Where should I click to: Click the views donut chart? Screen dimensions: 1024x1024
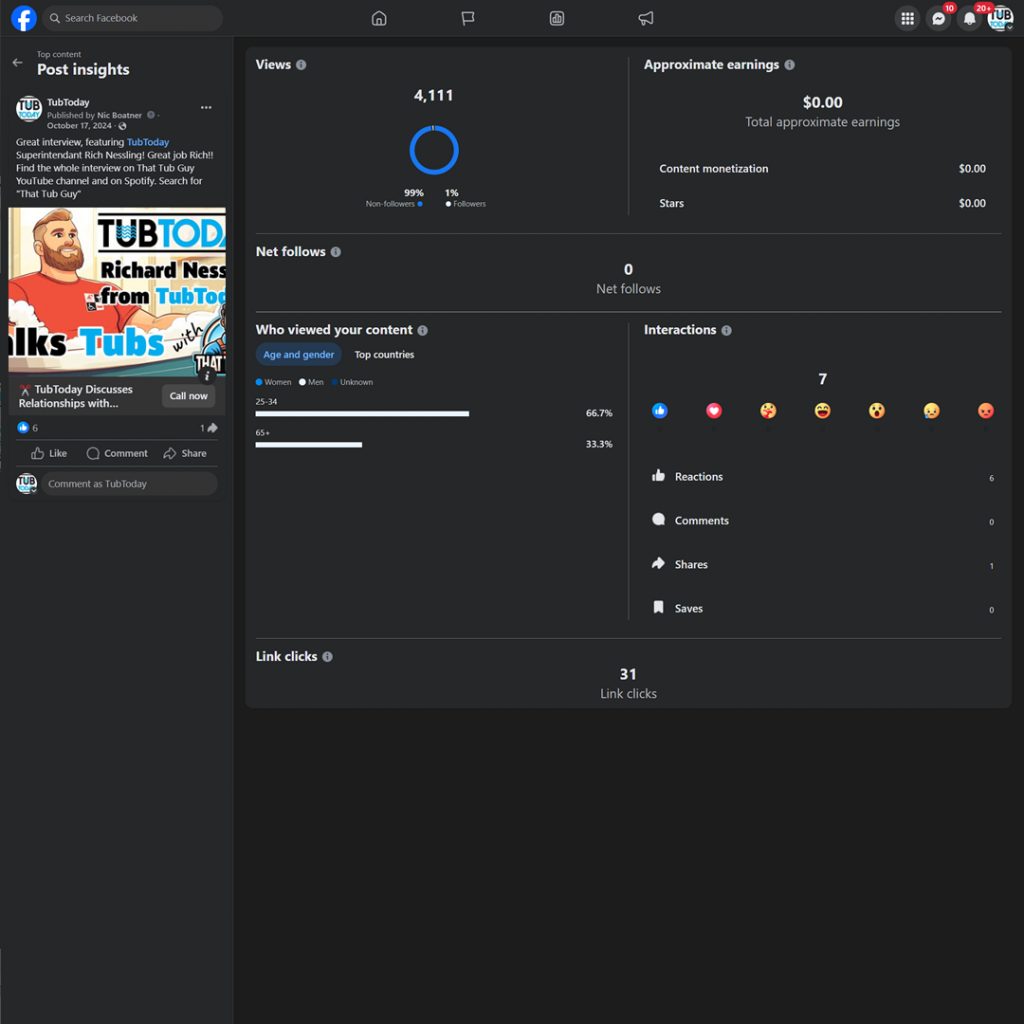(x=434, y=150)
